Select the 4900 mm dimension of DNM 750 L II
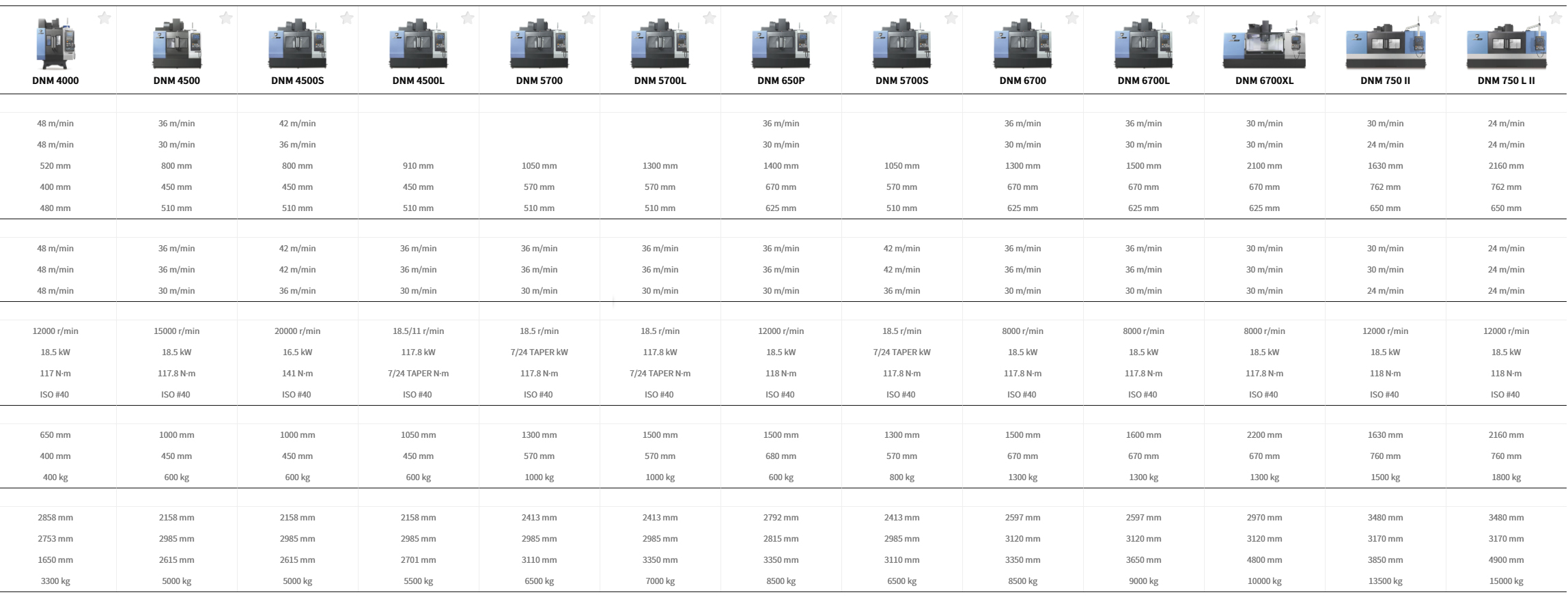 [x=1507, y=560]
